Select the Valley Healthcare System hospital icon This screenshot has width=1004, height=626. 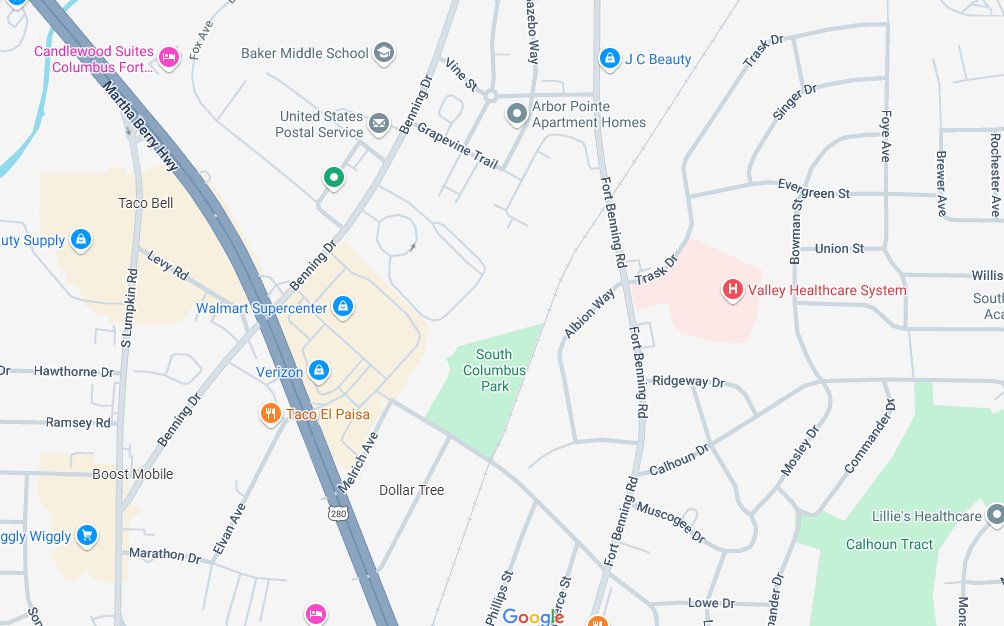[733, 289]
